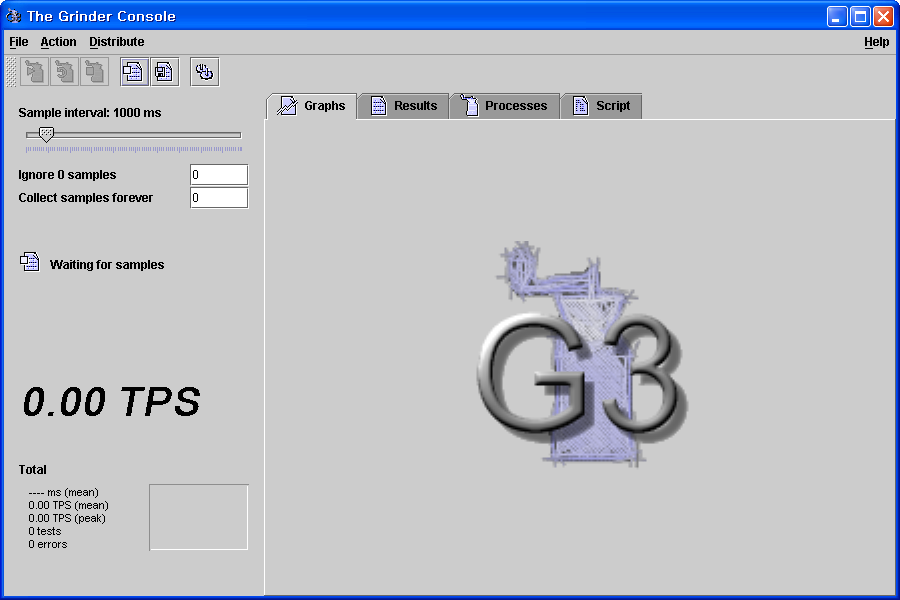Focus the Ignore samples input field
The image size is (900, 600).
point(219,175)
